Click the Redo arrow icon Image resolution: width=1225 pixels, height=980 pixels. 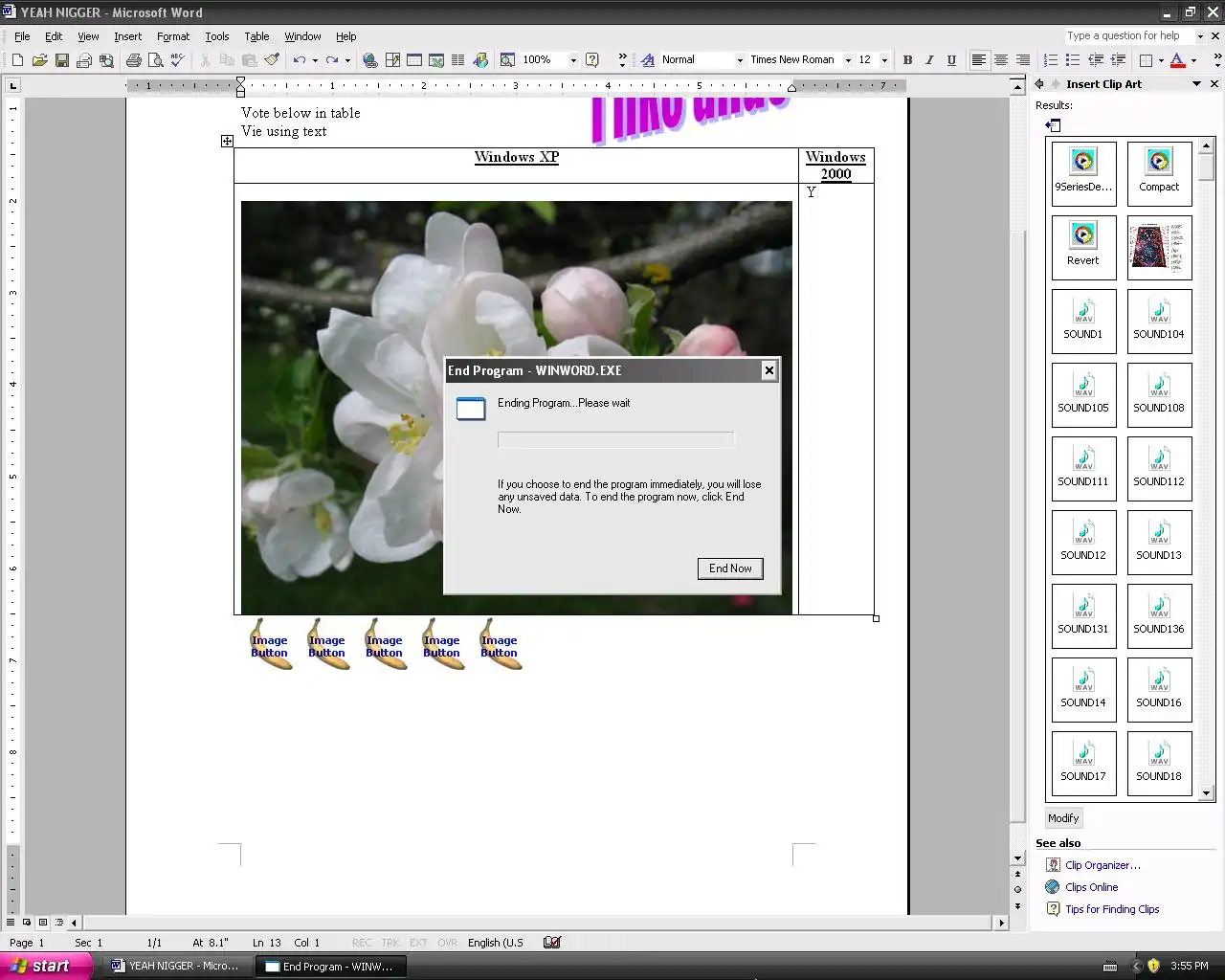pos(332,60)
